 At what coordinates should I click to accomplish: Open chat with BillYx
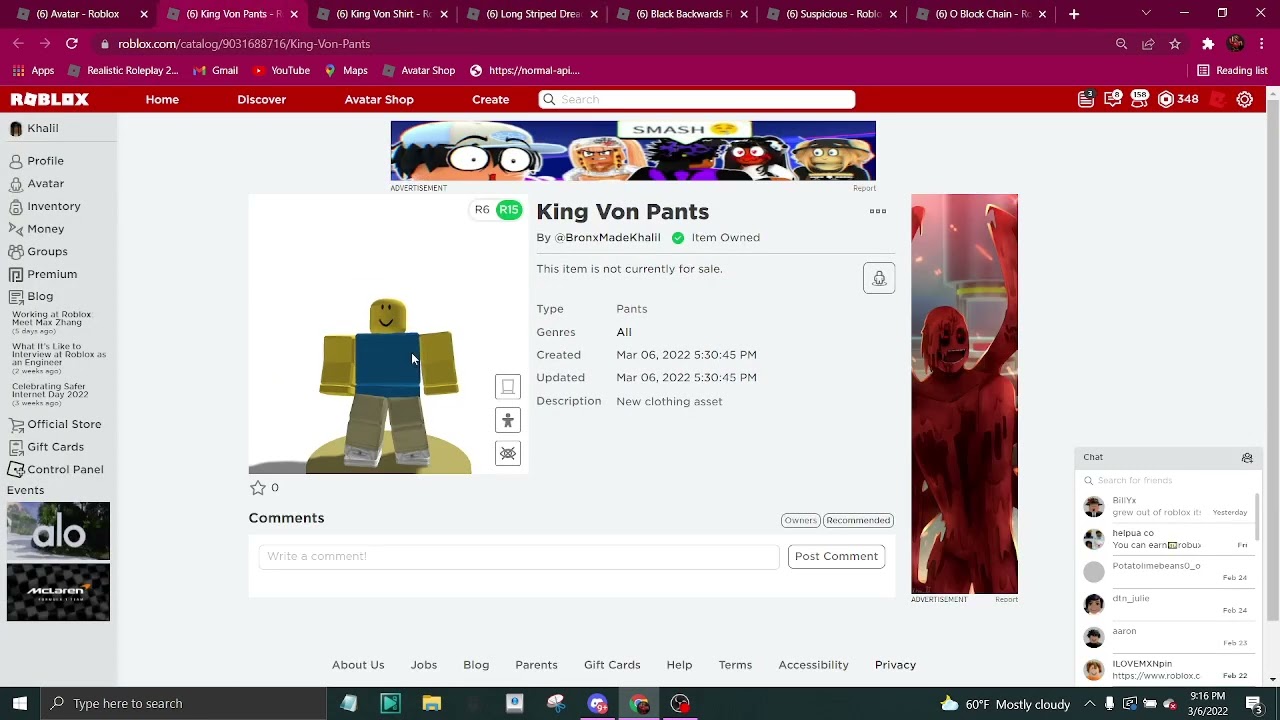point(1166,506)
